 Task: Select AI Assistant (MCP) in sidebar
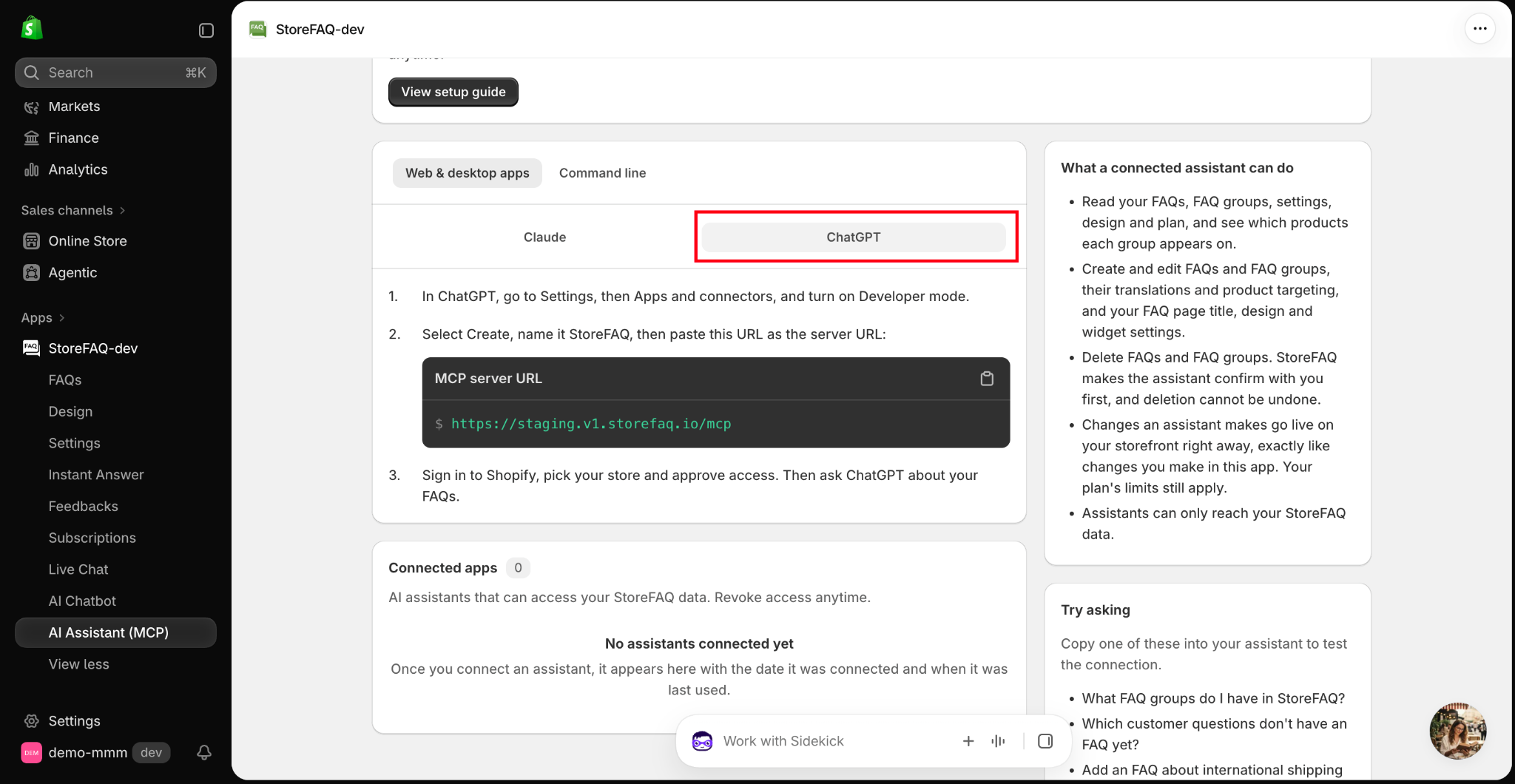115,633
